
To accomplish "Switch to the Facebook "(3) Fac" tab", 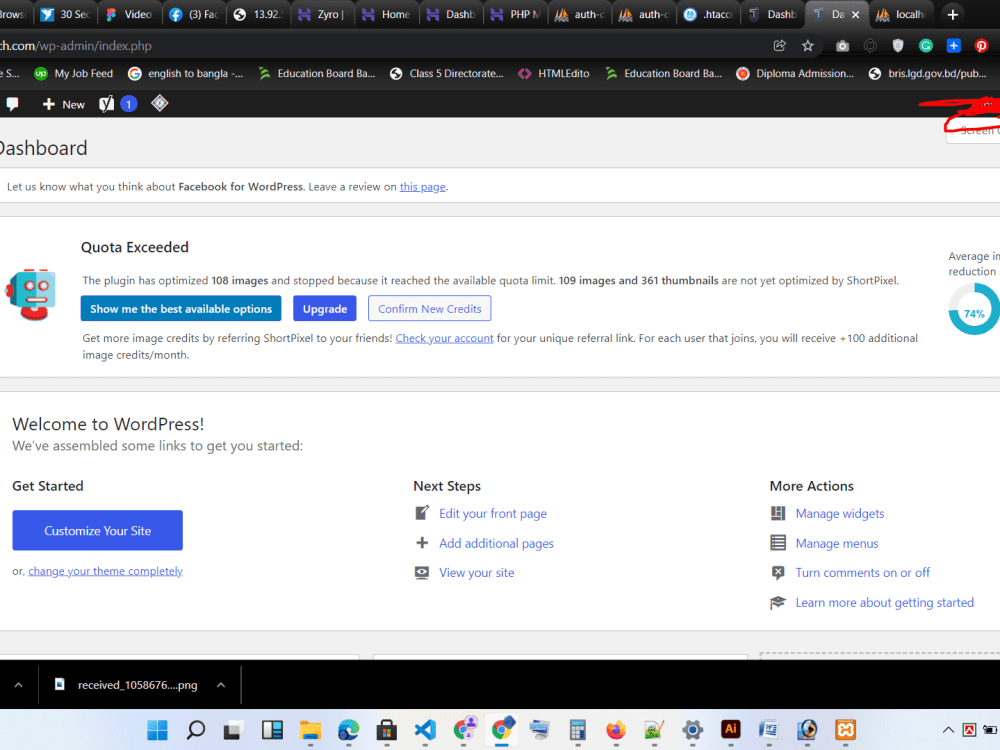I will click(193, 14).
